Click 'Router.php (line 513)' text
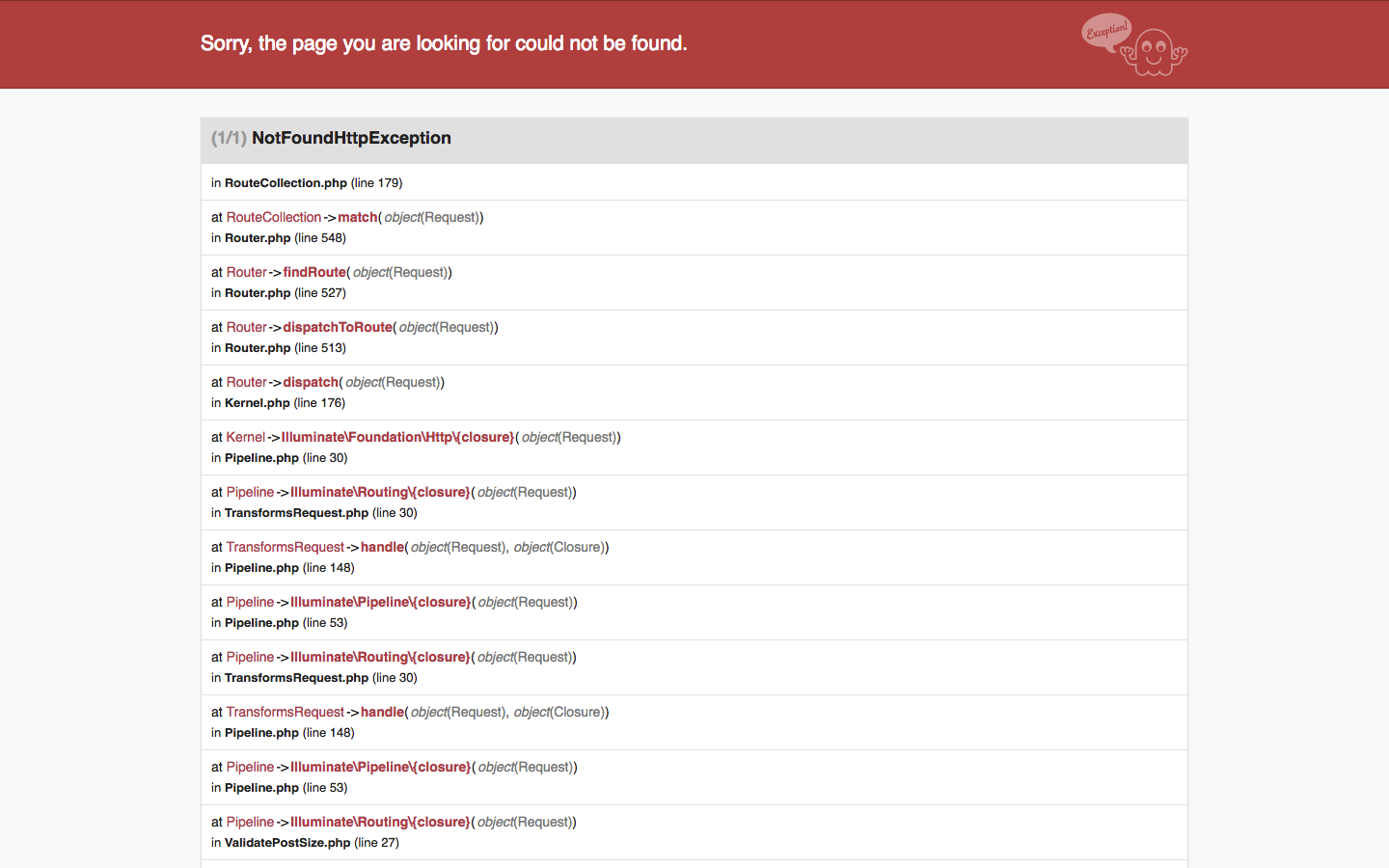 point(286,348)
